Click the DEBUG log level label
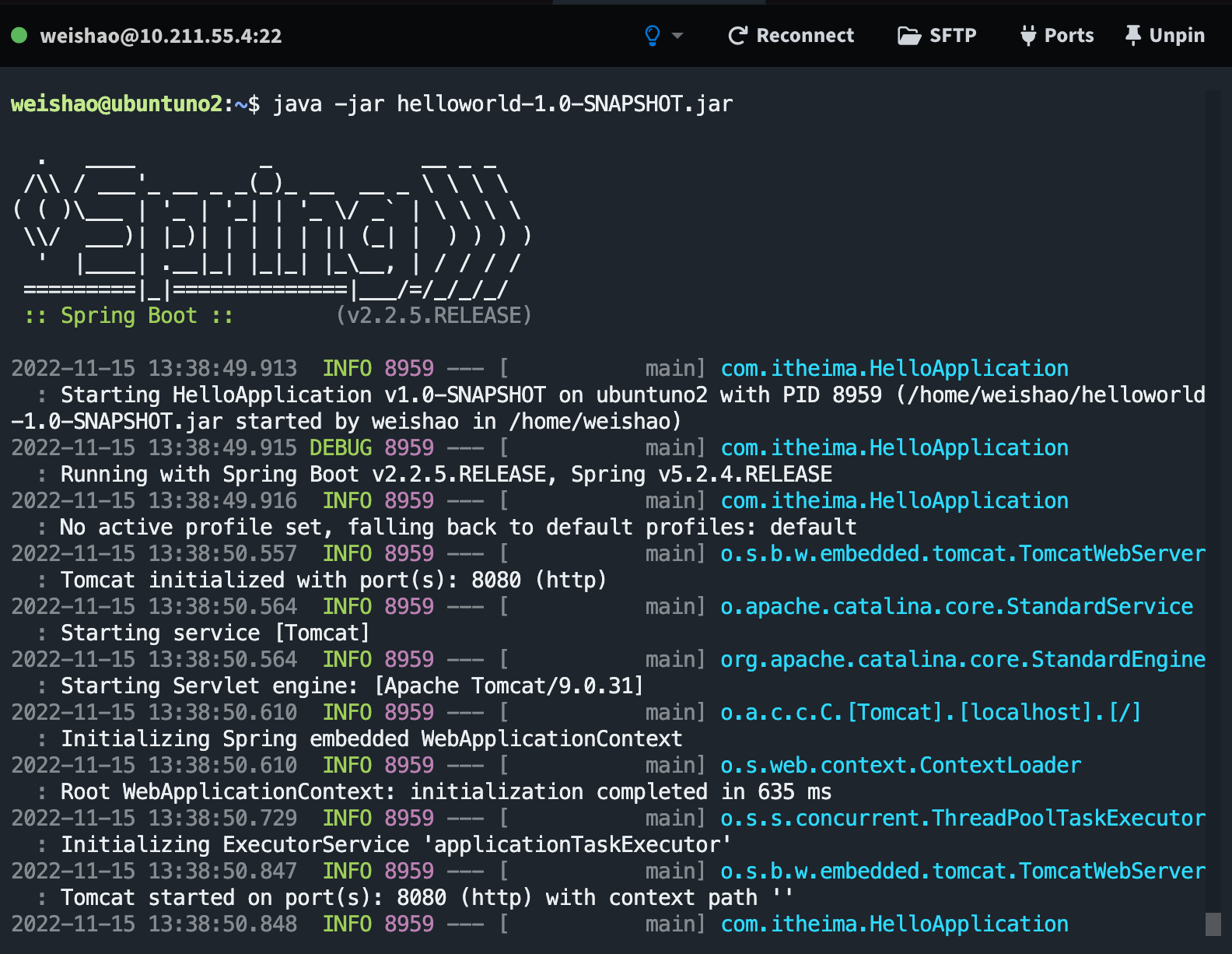The width and height of the screenshot is (1232, 954). tap(341, 448)
